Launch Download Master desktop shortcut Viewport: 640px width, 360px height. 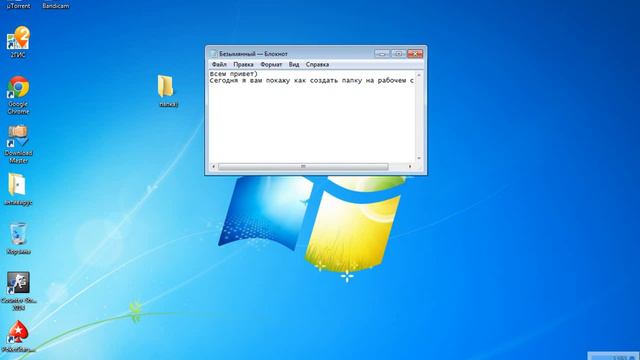pyautogui.click(x=18, y=144)
